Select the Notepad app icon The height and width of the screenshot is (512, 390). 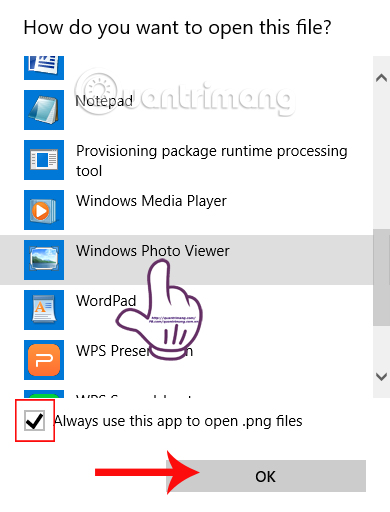point(44,110)
